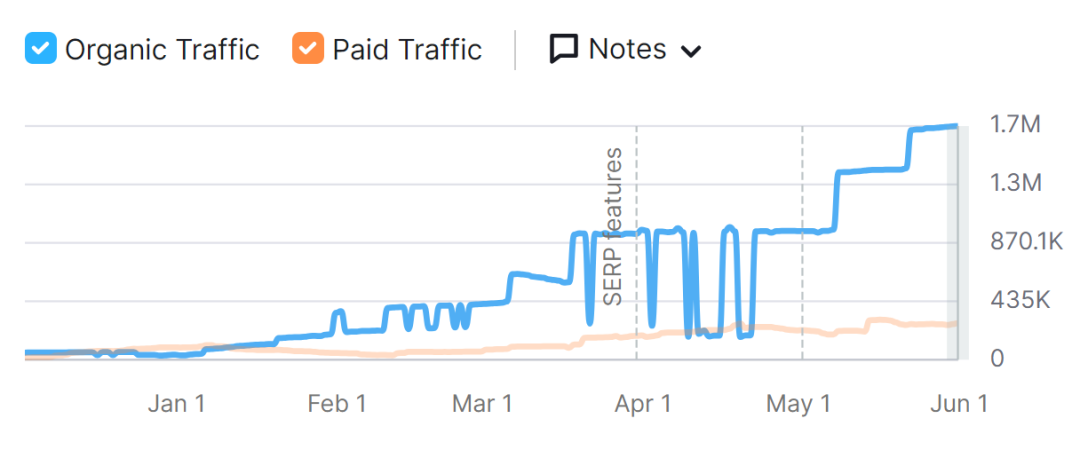Click the Organic Traffic legend label

[x=162, y=50]
